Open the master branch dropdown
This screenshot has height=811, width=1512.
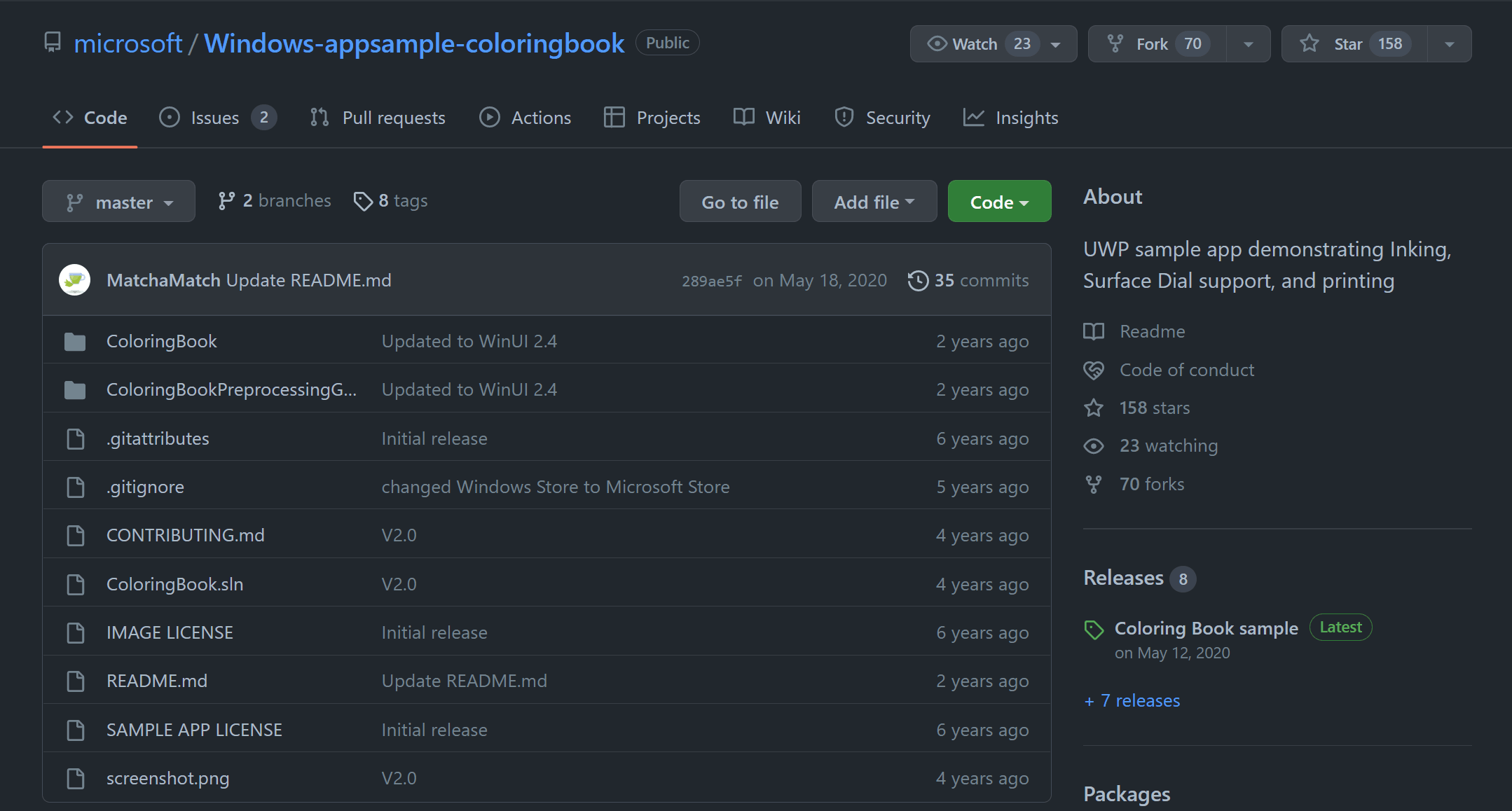click(x=118, y=201)
